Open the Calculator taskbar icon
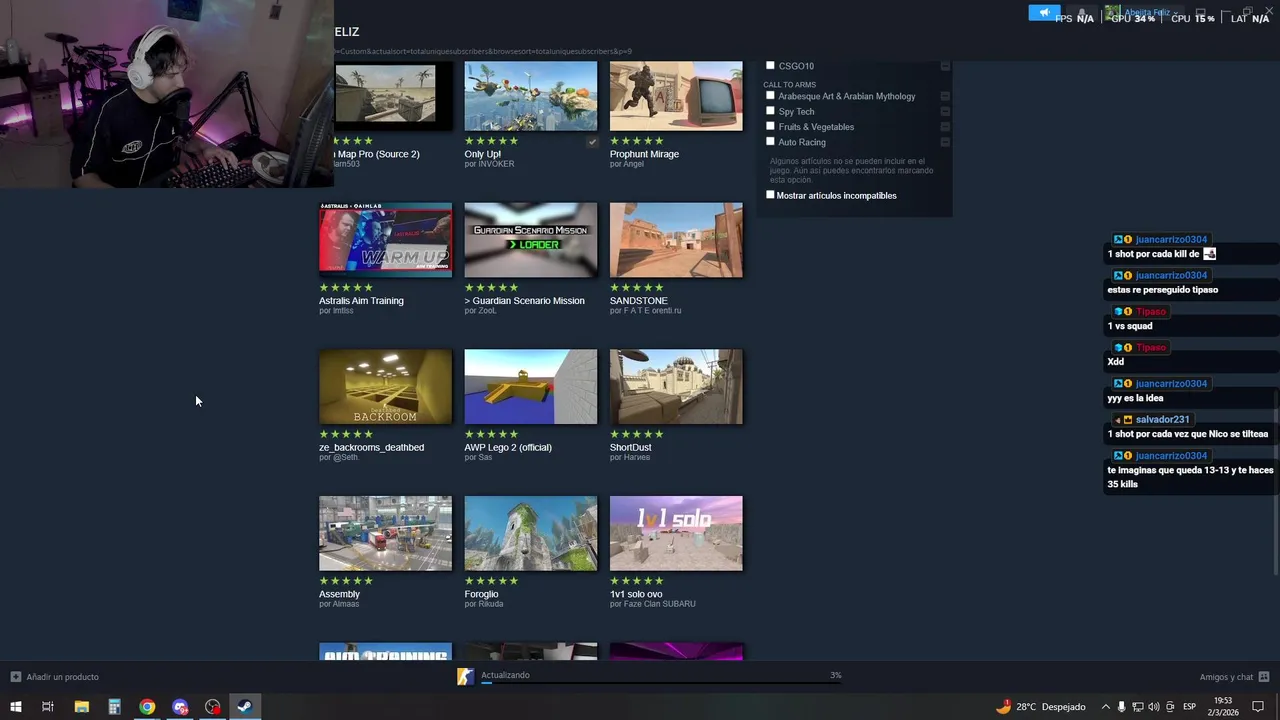 (x=114, y=706)
